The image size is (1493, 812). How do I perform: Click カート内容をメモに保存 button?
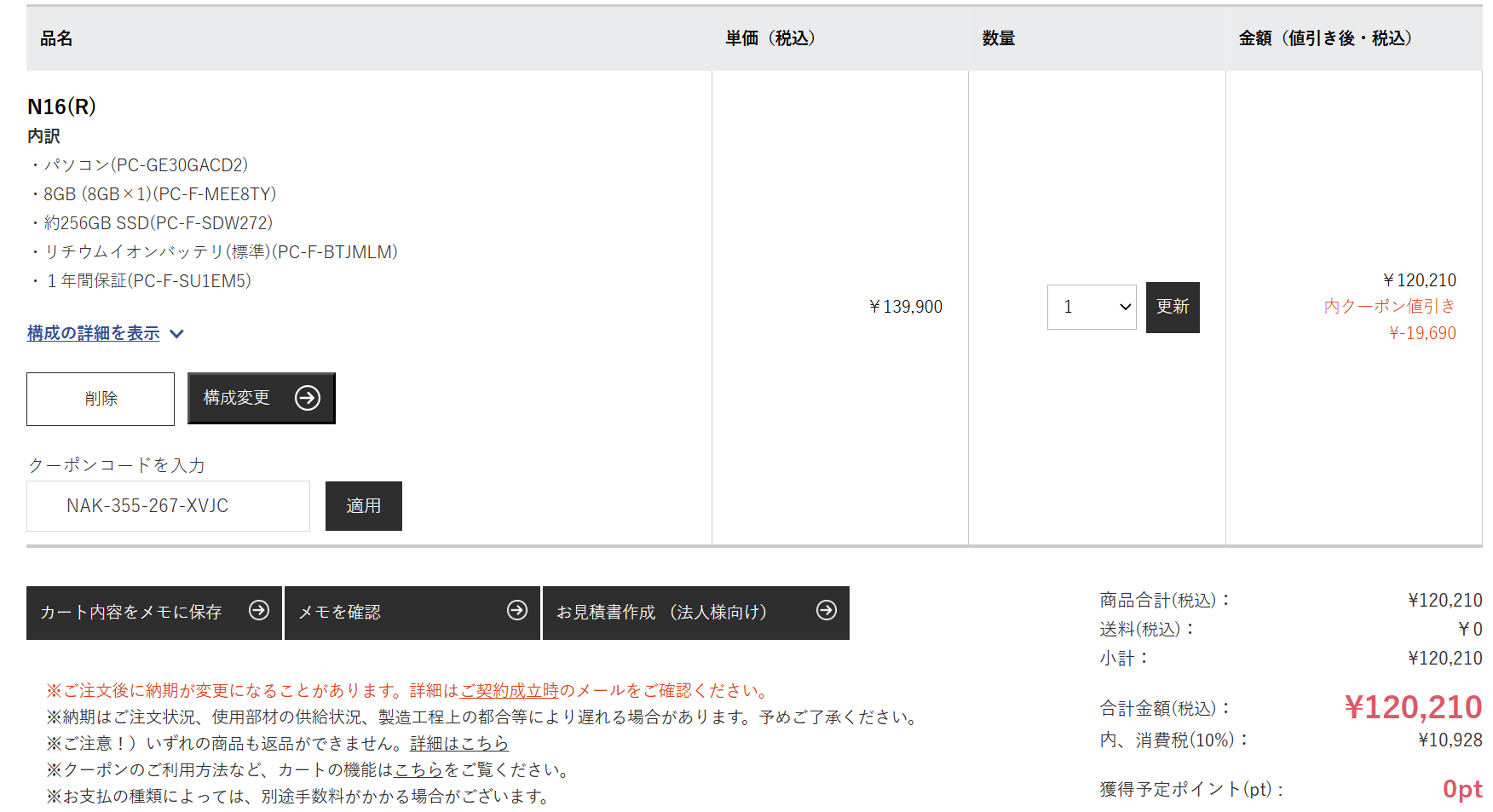click(x=154, y=613)
